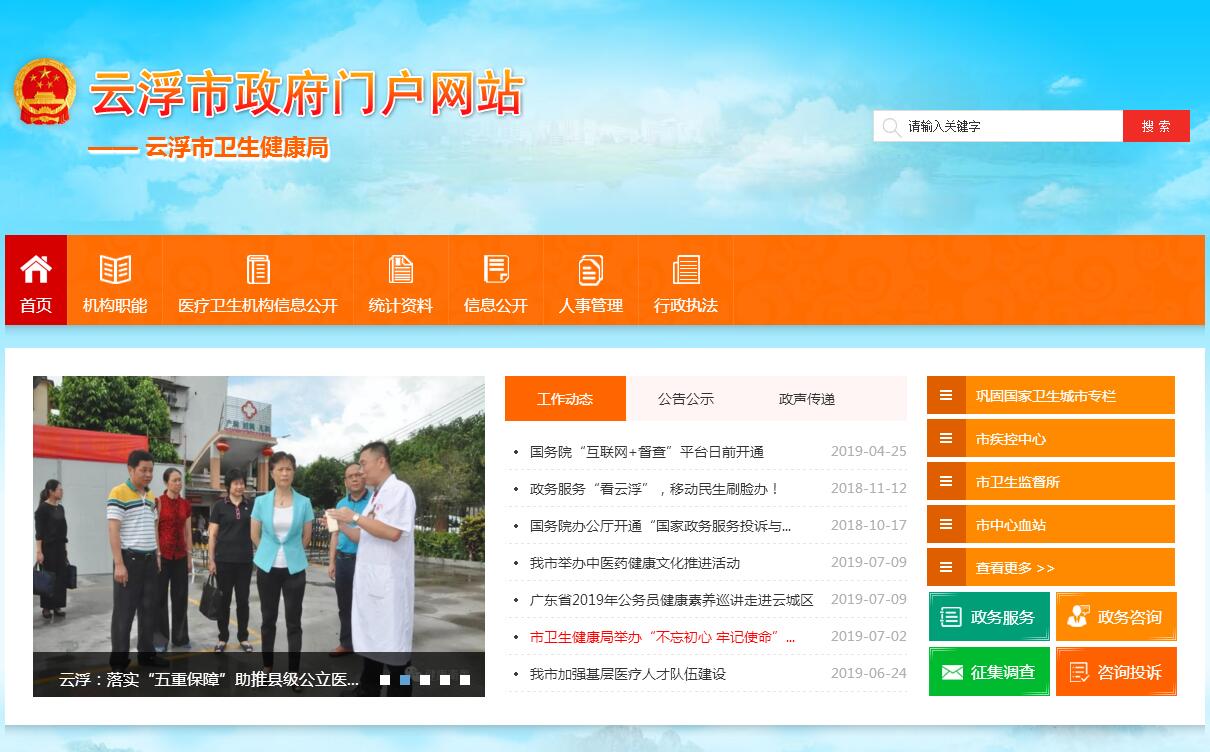Open the 统计资料 menu label
Viewport: 1210px width, 752px height.
(401, 305)
